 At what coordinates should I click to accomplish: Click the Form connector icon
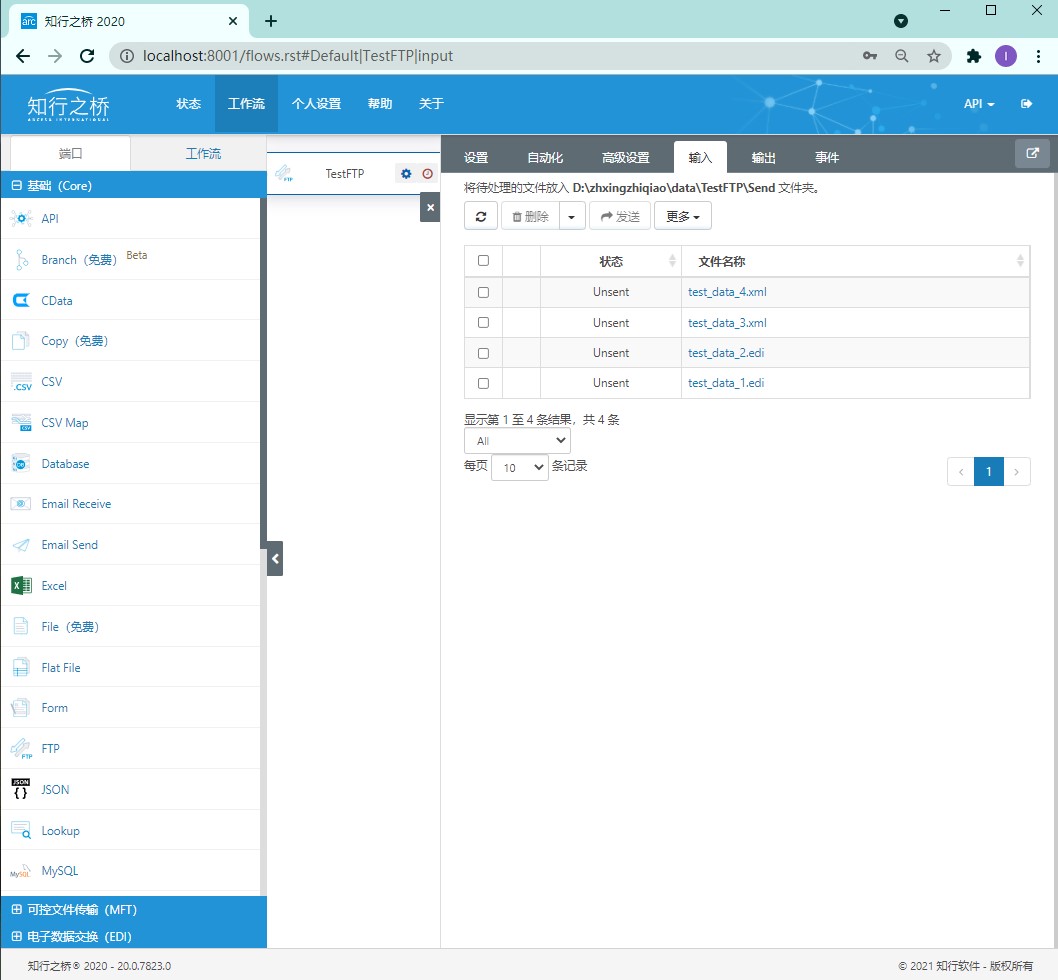(21, 708)
